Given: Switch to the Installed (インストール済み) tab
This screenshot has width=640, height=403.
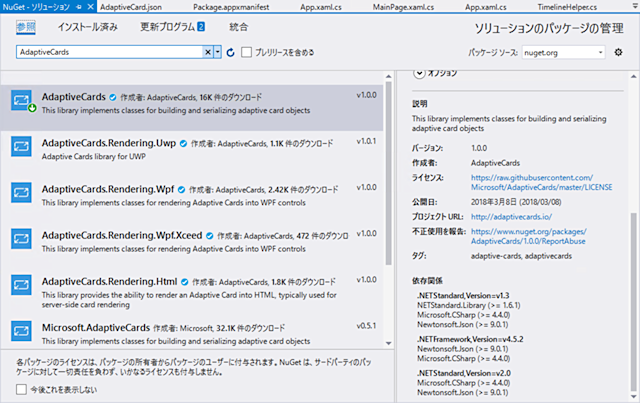Looking at the screenshot, I should [x=87, y=27].
